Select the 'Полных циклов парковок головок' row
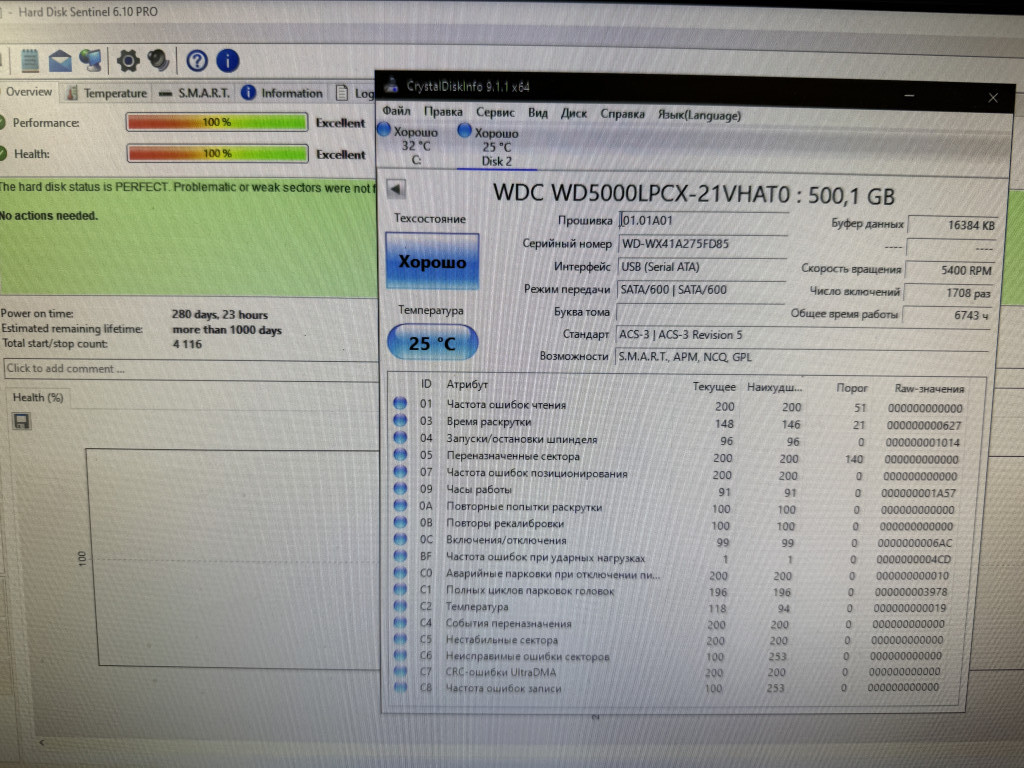The height and width of the screenshot is (768, 1024). pyautogui.click(x=673, y=591)
